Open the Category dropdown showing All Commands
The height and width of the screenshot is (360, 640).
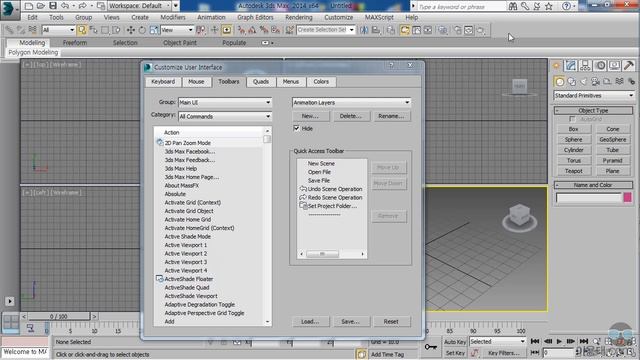pyautogui.click(x=225, y=116)
